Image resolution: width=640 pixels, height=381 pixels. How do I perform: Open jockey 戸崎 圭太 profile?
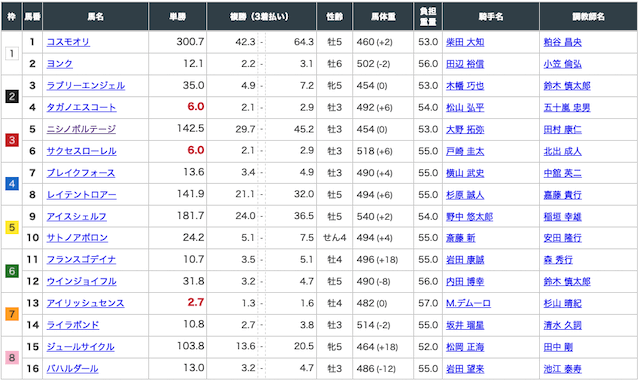(x=465, y=151)
